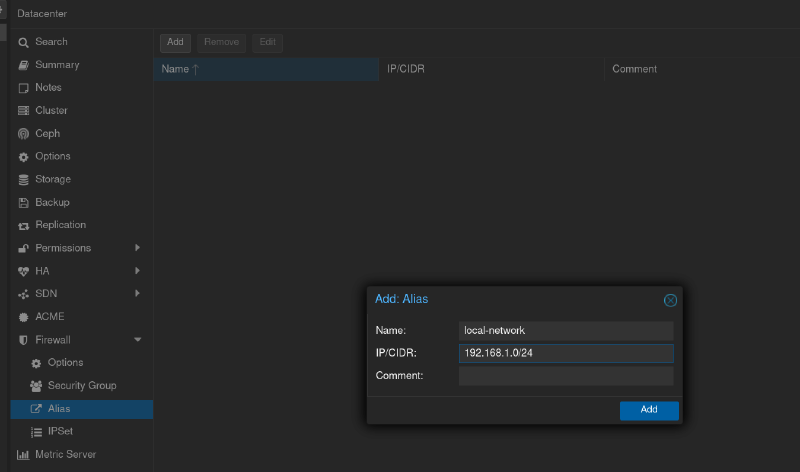Screen dimensions: 800x472
Task: Open the Security Group menu item
Action: pyautogui.click(x=81, y=386)
